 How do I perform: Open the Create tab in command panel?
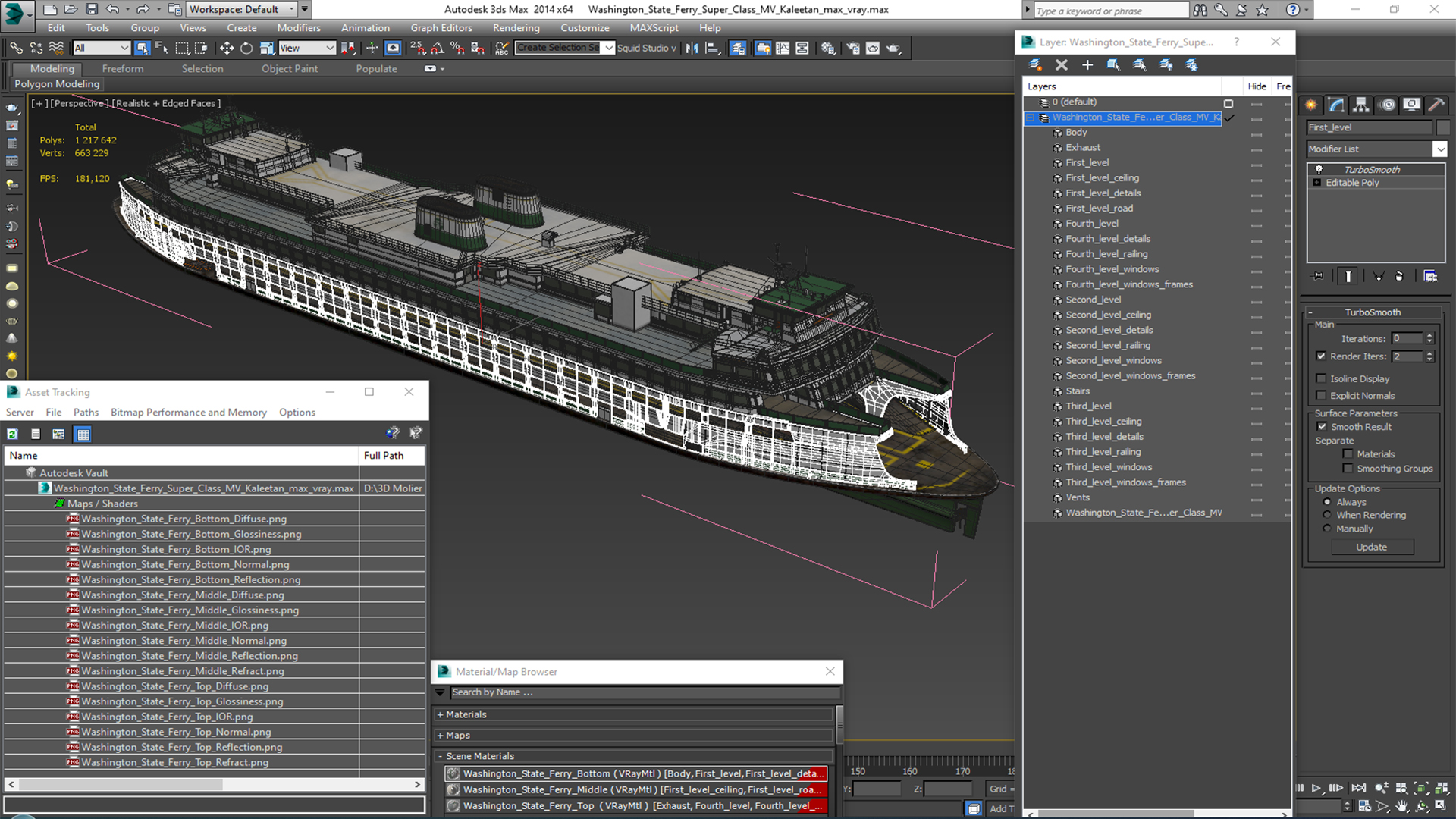1310,105
